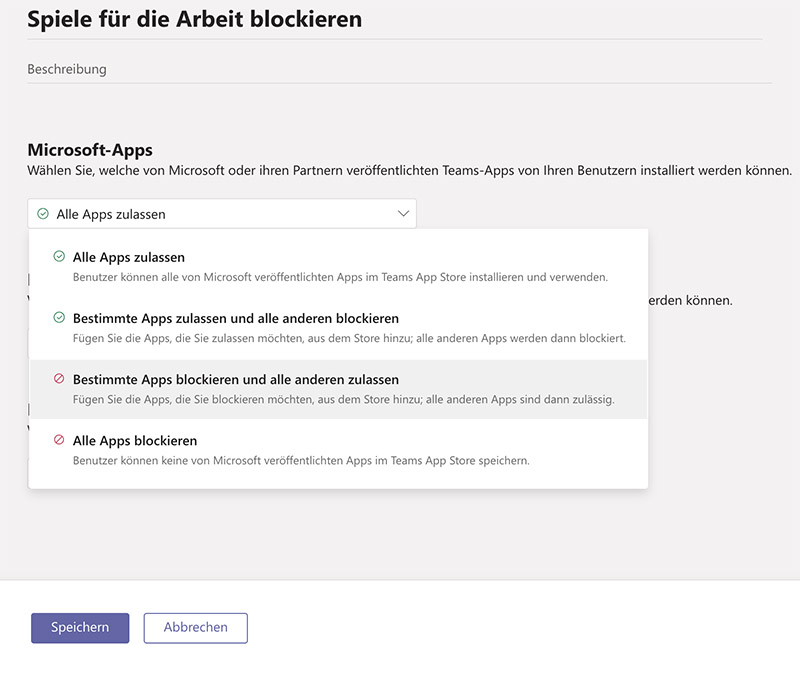Choose Bestimmte Apps blockieren und alle anderen zulassen
The height and width of the screenshot is (676, 800).
pyautogui.click(x=338, y=389)
